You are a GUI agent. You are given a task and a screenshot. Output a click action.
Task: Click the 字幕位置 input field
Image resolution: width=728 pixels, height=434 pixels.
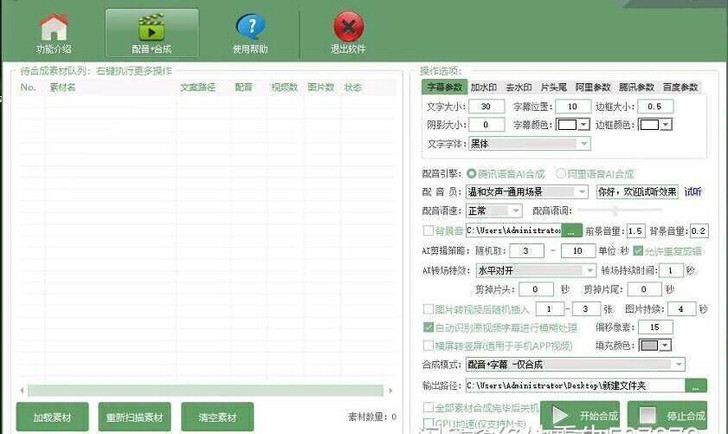572,106
